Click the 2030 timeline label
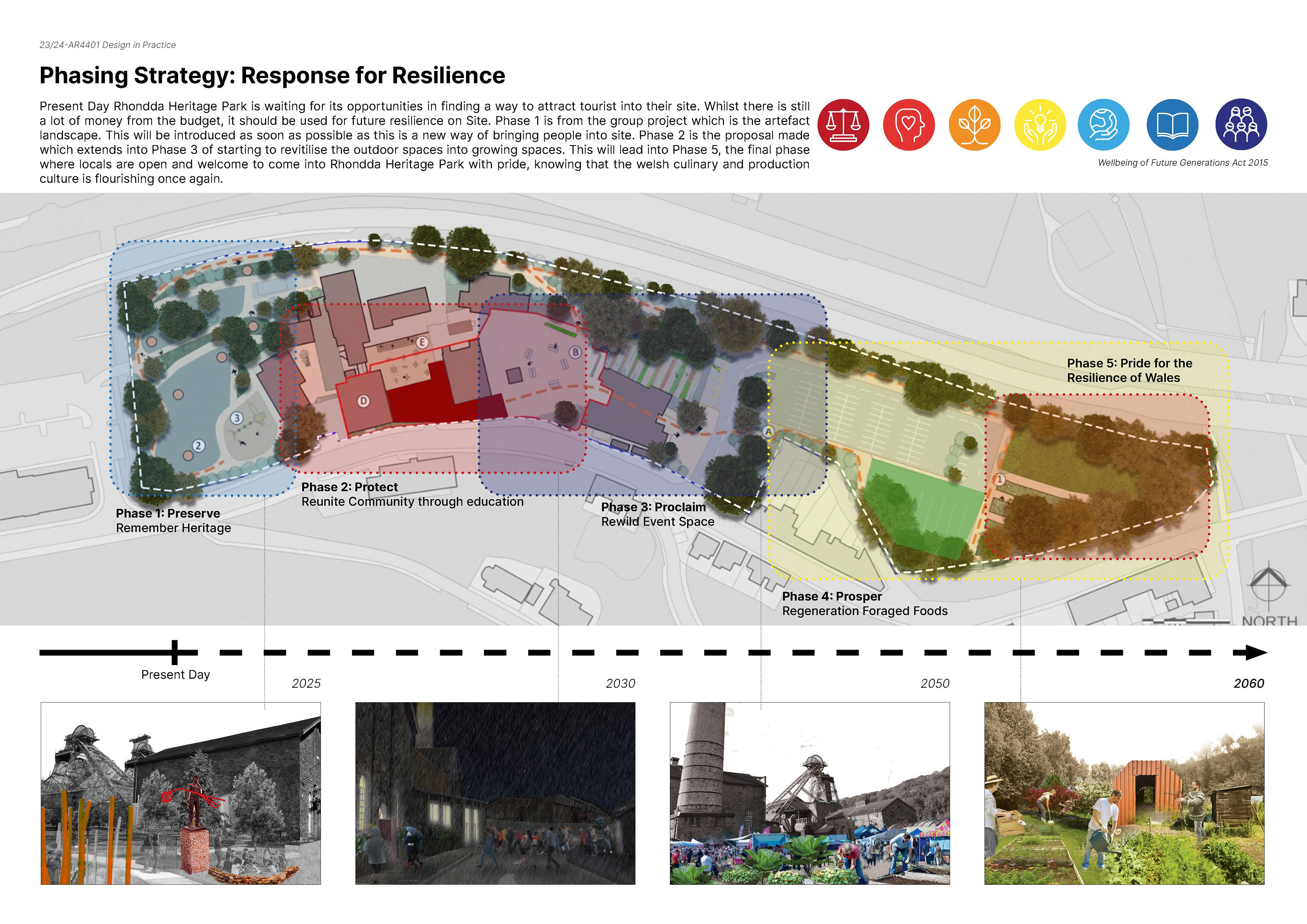The width and height of the screenshot is (1307, 924). coord(620,683)
